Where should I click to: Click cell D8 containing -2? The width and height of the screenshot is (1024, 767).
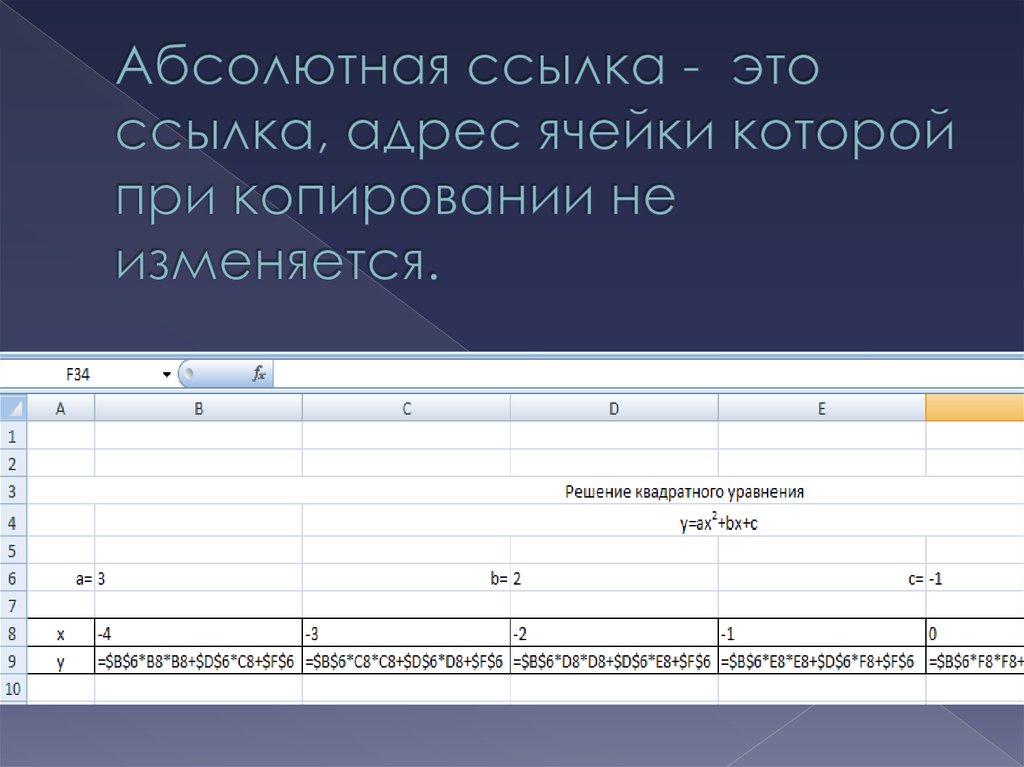point(614,633)
